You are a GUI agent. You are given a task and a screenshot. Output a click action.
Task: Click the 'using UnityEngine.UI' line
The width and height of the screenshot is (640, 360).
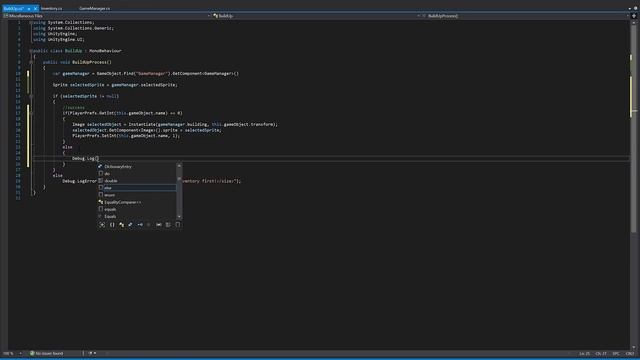pyautogui.click(x=59, y=40)
